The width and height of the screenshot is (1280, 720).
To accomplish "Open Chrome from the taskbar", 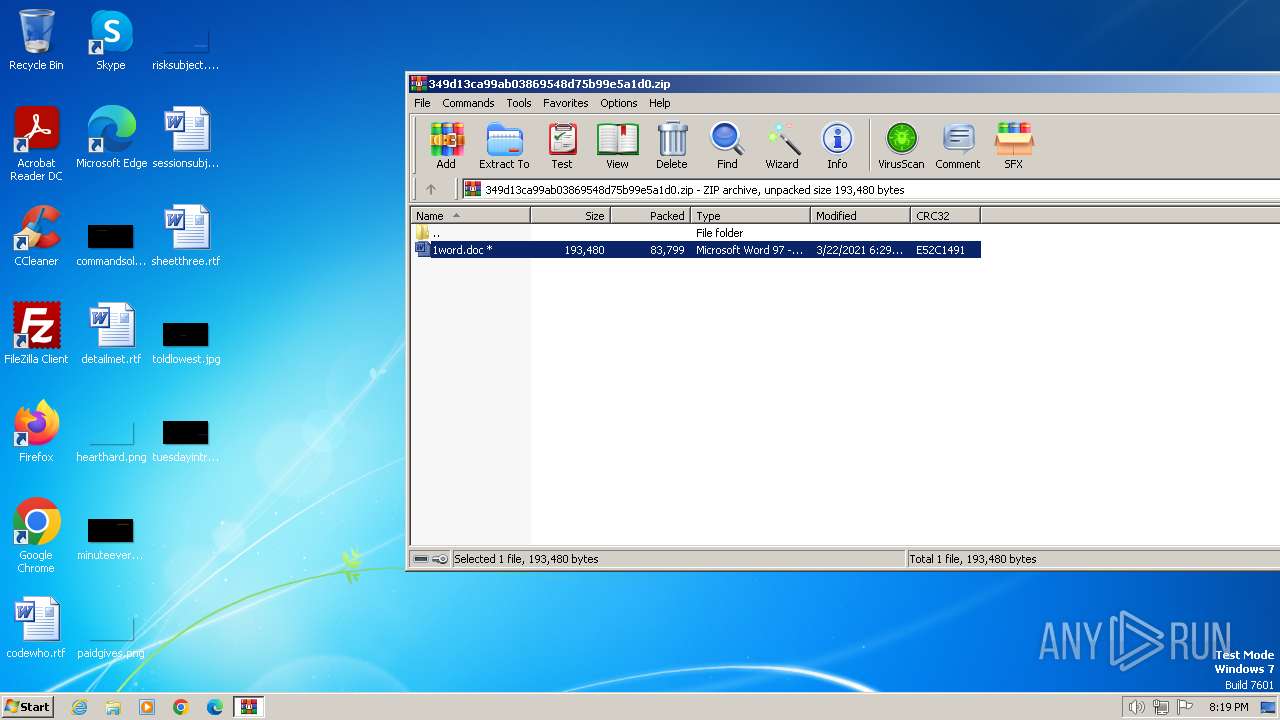I will click(x=181, y=707).
